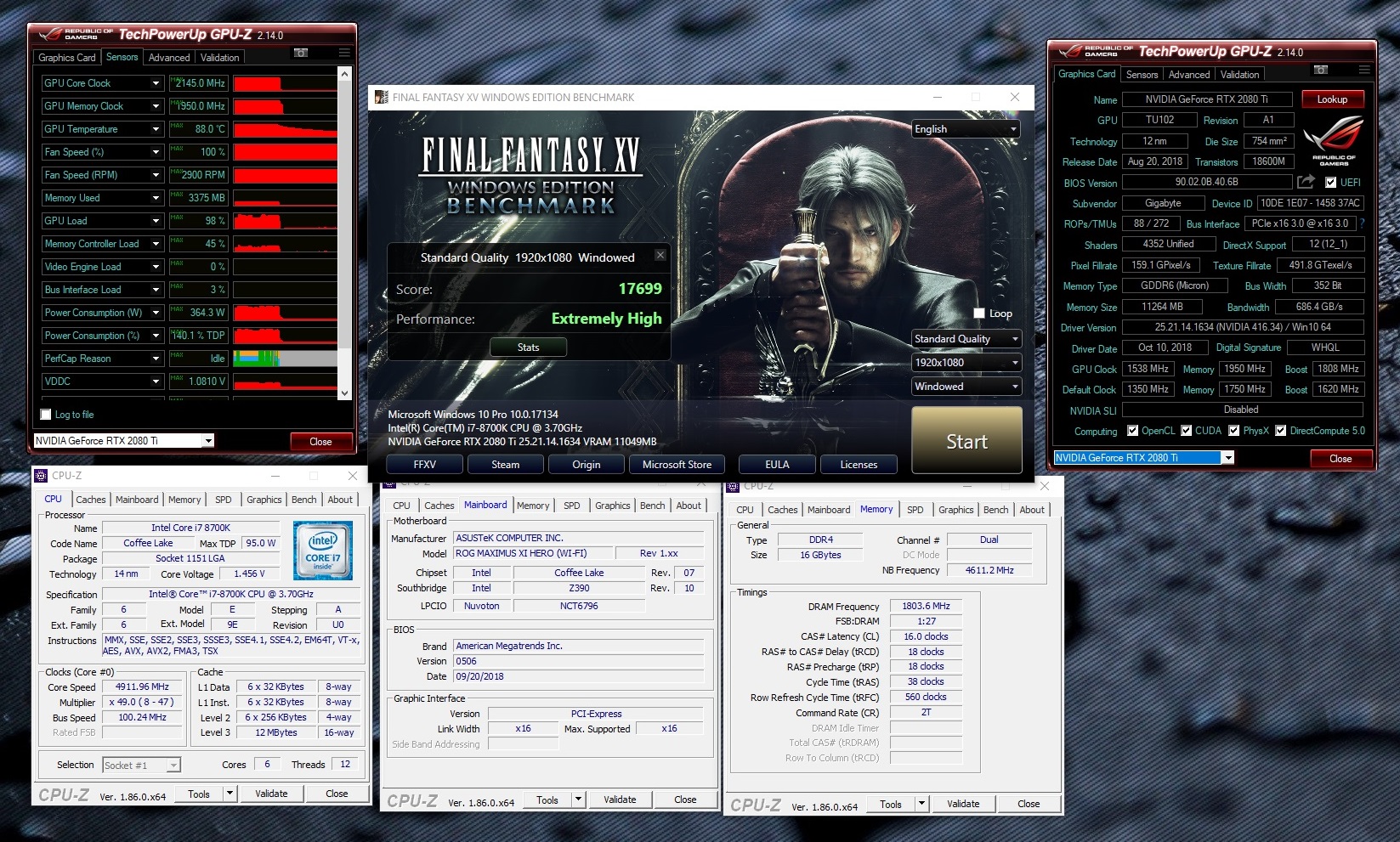1400x842 pixels.
Task: Click the sensors list scroll up arrow
Action: (x=344, y=75)
